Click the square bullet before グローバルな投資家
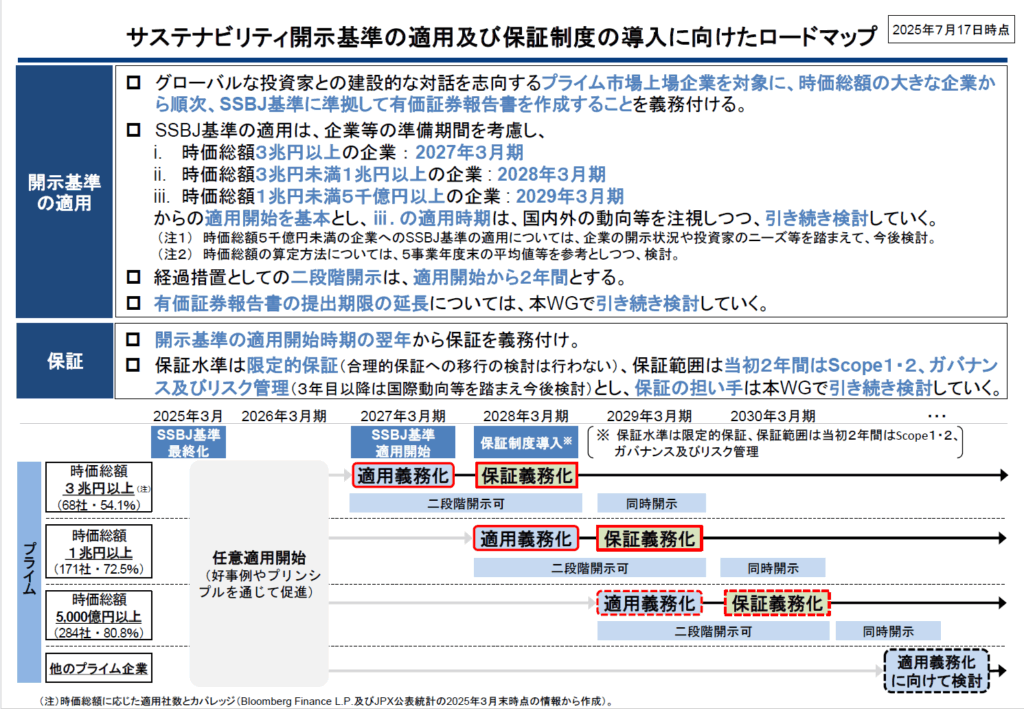The image size is (1024, 709). pyautogui.click(x=135, y=83)
